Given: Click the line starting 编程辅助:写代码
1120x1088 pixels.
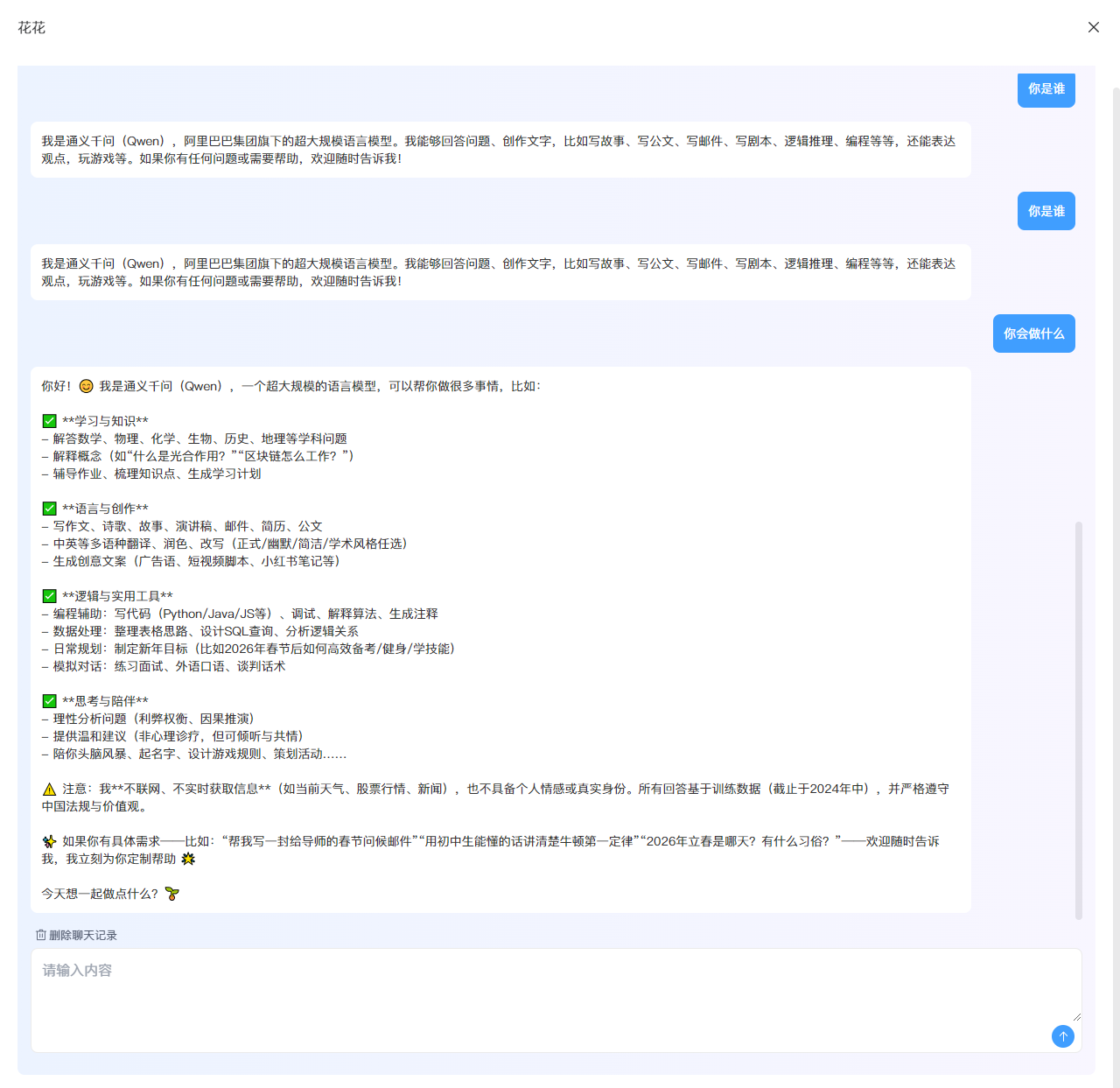Looking at the screenshot, I should click(x=240, y=614).
